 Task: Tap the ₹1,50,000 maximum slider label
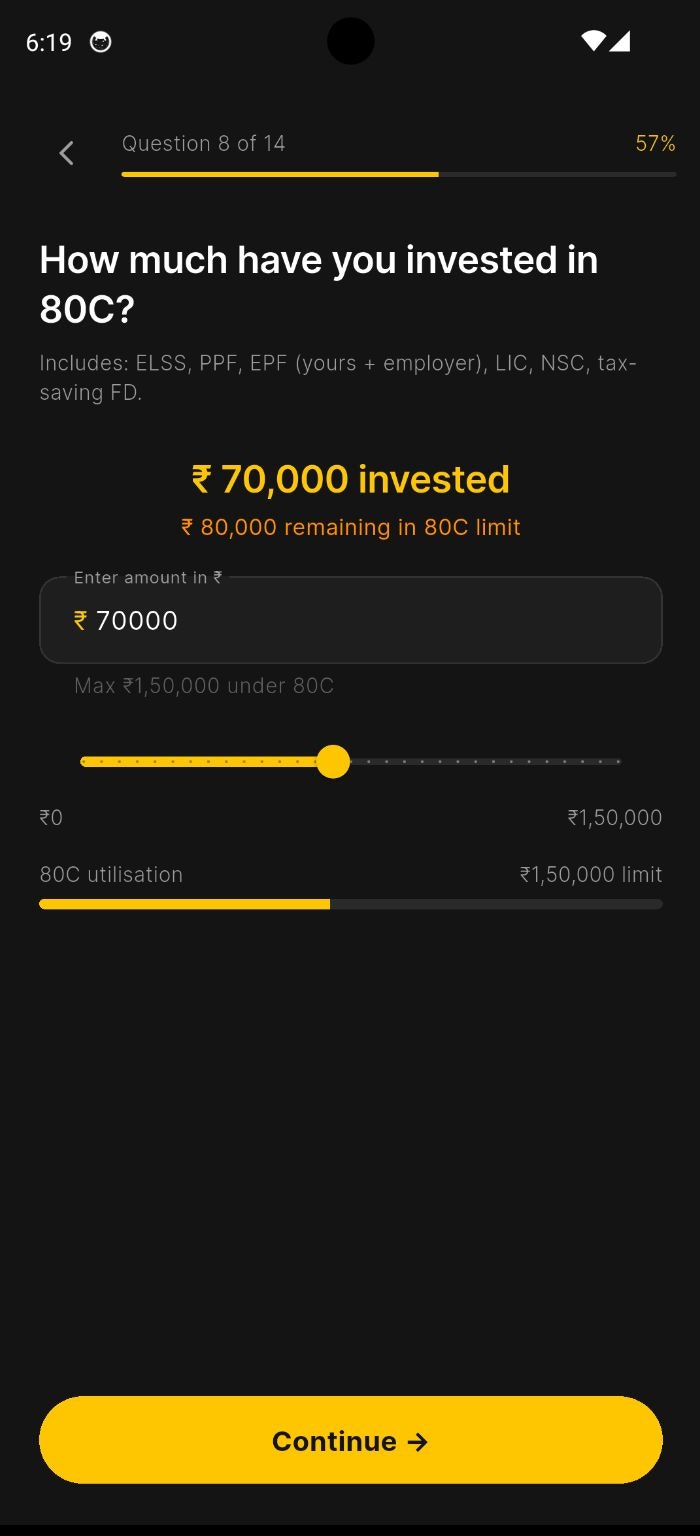tap(614, 818)
